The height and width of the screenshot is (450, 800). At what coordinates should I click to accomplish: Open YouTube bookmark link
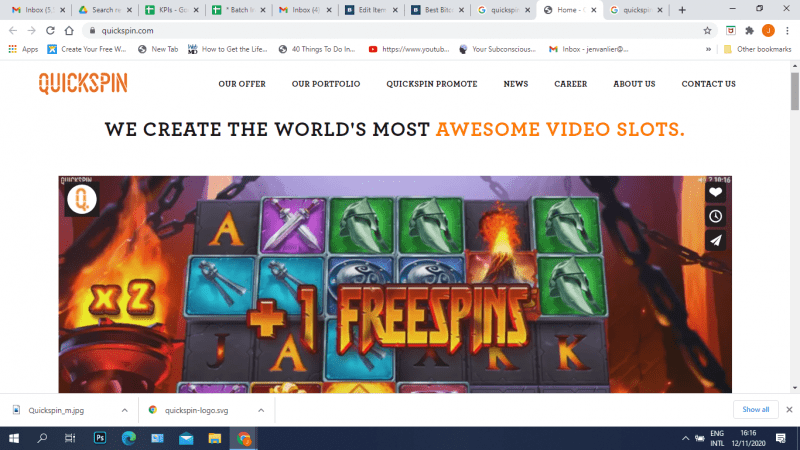[x=409, y=49]
